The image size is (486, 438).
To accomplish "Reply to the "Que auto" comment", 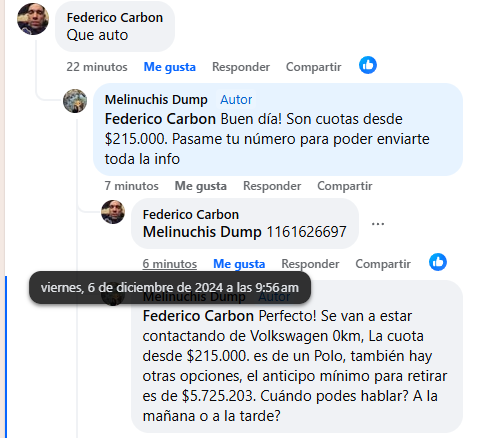I will pos(241,67).
